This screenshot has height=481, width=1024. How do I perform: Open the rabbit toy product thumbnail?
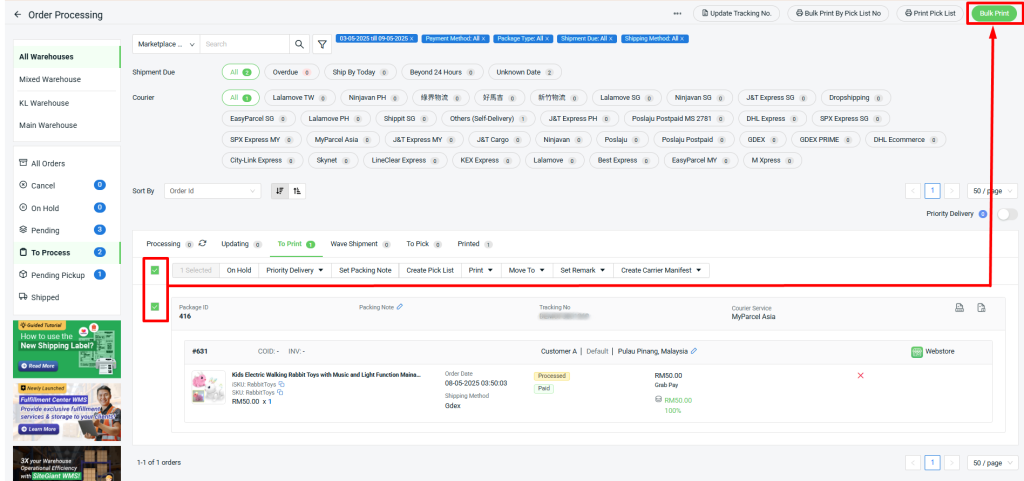point(208,387)
